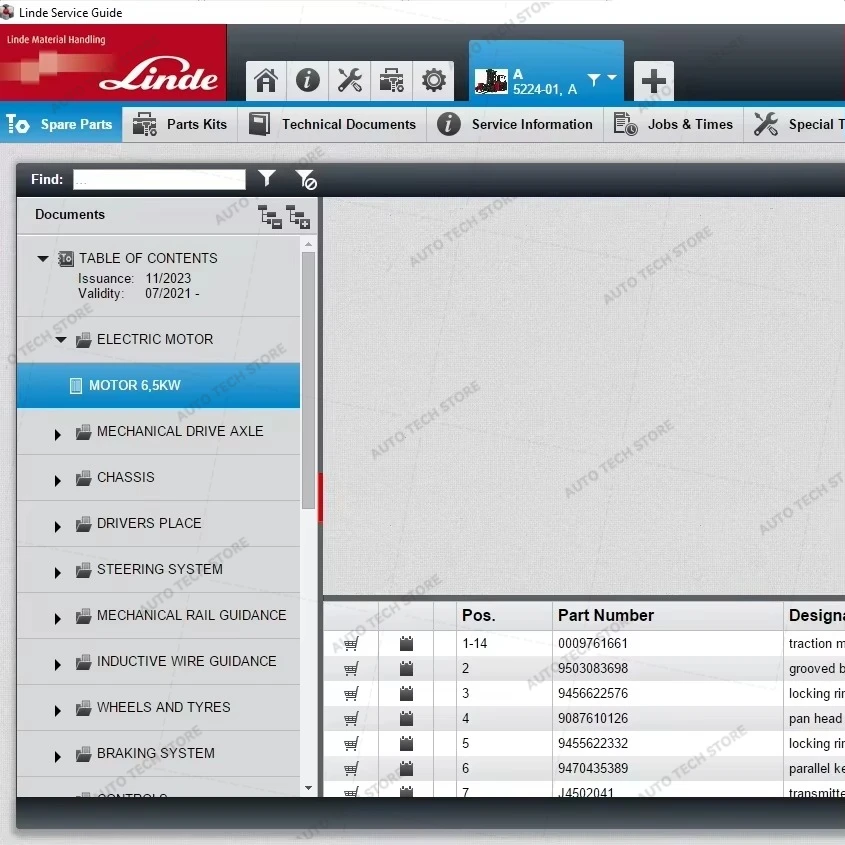Add part 0009761661 to cart
Image resolution: width=845 pixels, height=845 pixels.
click(x=351, y=643)
